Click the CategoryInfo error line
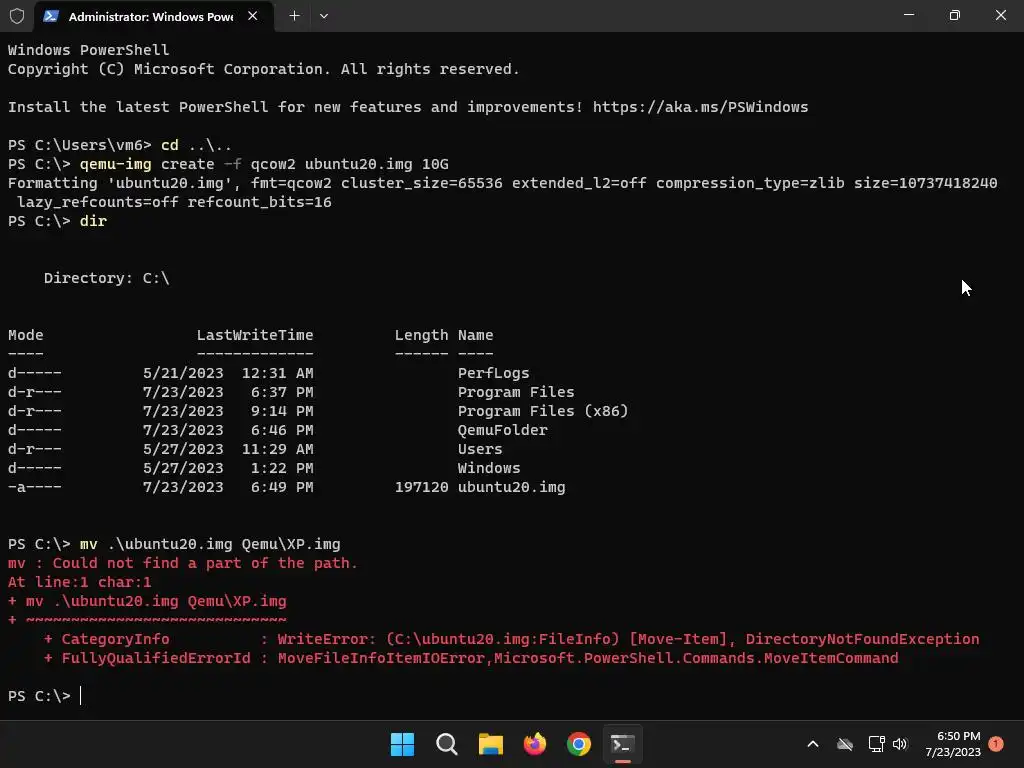This screenshot has width=1024, height=768. point(511,639)
